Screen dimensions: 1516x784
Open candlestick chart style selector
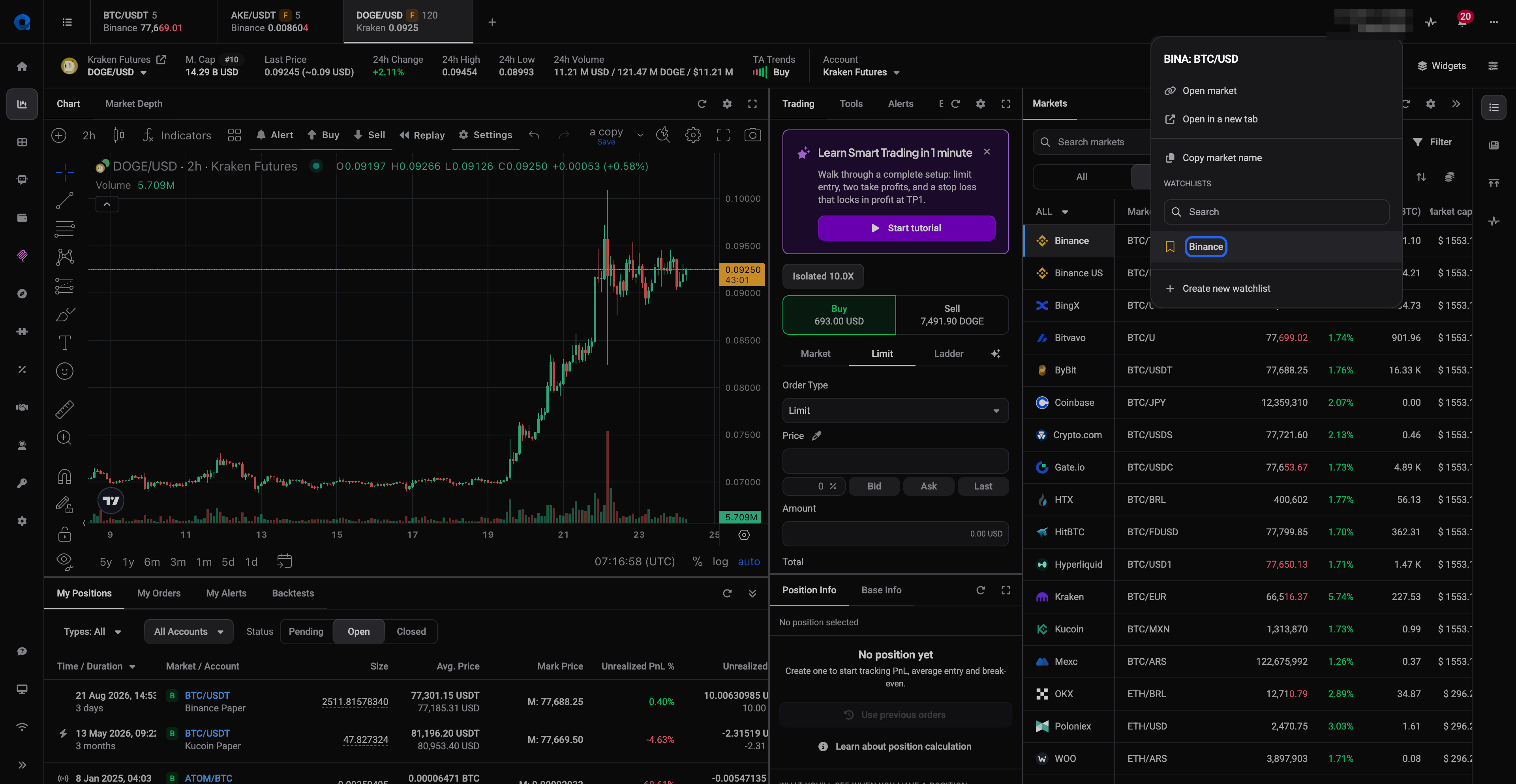(x=118, y=135)
